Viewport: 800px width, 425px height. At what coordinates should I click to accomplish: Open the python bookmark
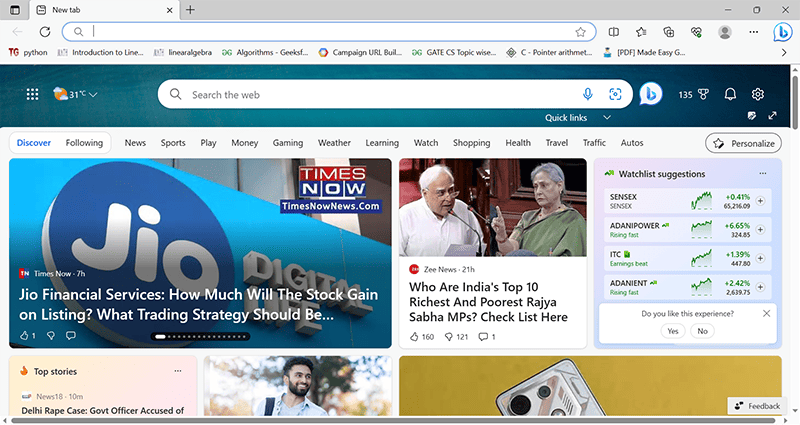coord(28,52)
